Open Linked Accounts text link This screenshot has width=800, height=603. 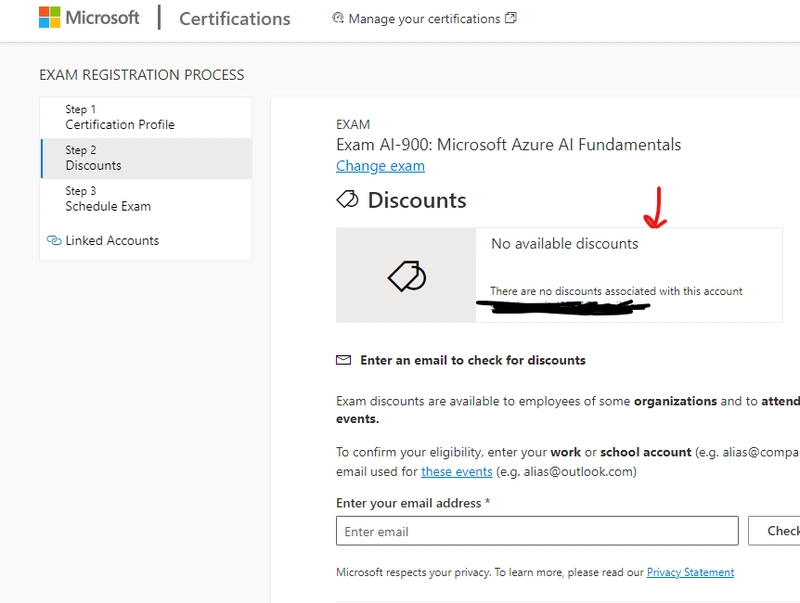[x=112, y=241]
